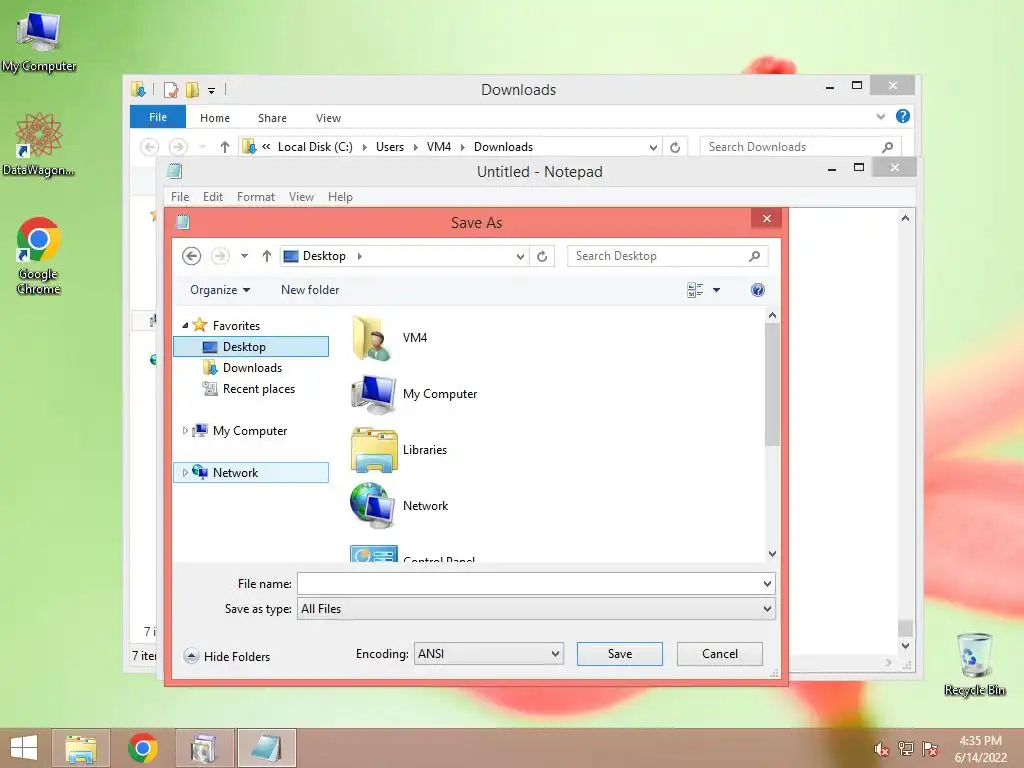Click the network tray icon
This screenshot has width=1024, height=768.
(905, 749)
